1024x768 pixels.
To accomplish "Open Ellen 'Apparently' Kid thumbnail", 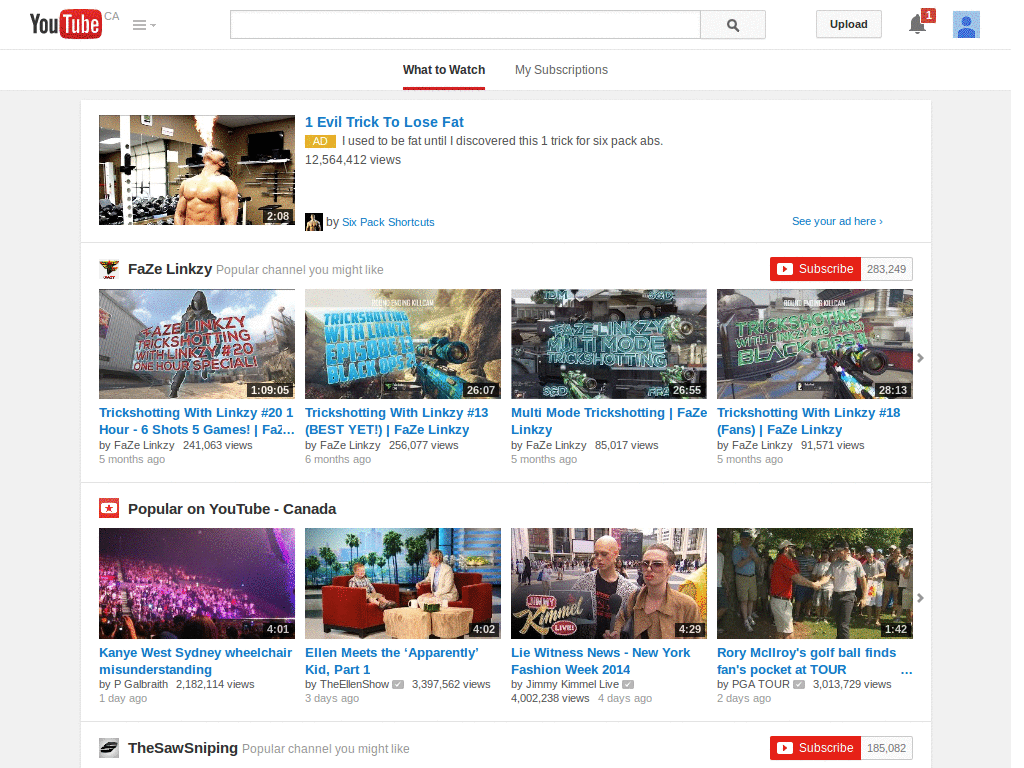I will tap(403, 583).
